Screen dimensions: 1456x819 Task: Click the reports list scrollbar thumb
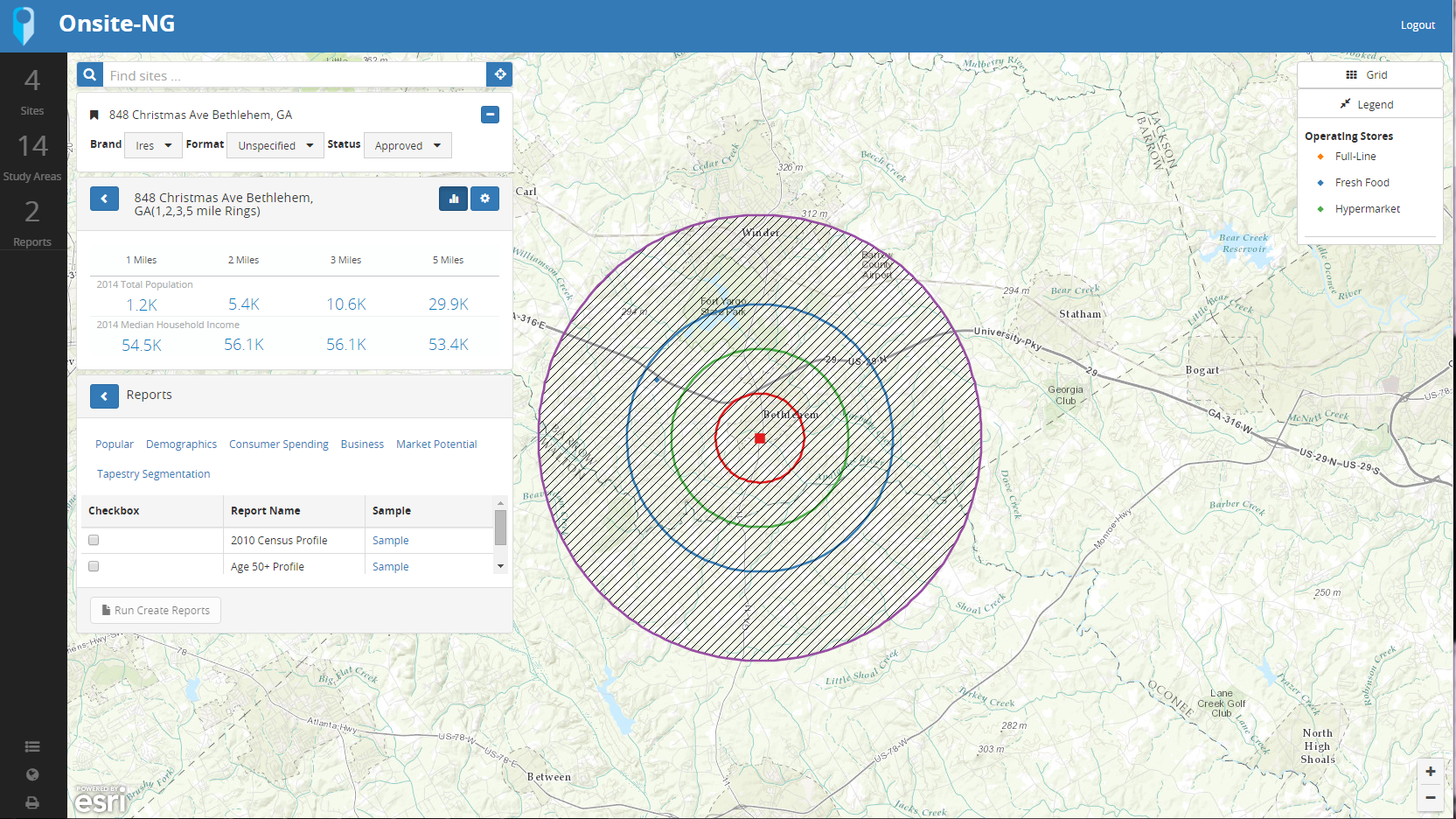click(x=501, y=528)
